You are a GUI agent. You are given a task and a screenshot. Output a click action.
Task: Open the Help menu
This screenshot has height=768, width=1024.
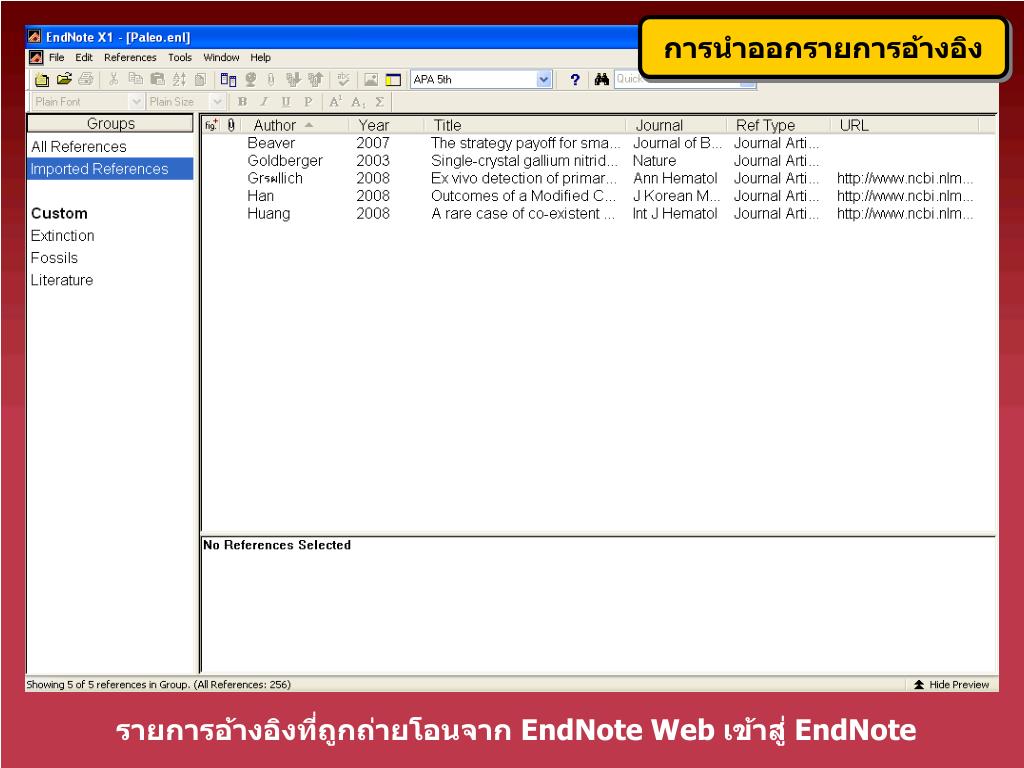pyautogui.click(x=260, y=57)
